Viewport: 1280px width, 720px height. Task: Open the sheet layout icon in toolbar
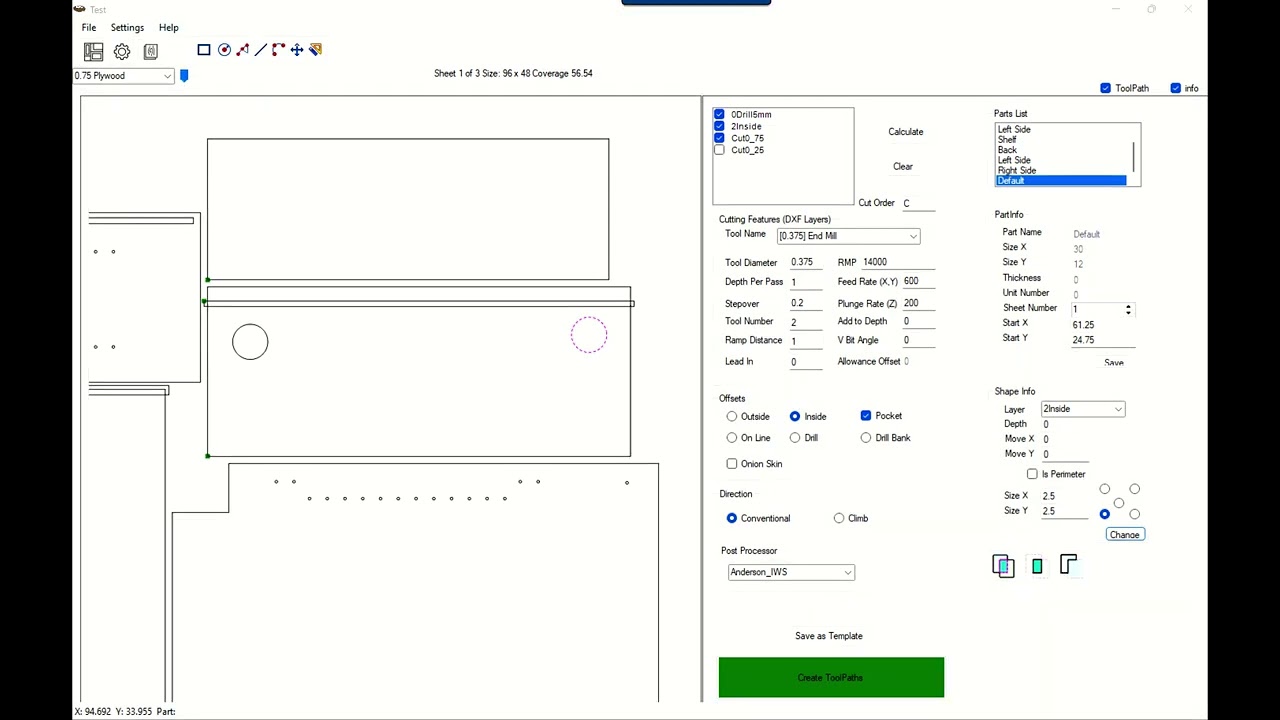[93, 51]
